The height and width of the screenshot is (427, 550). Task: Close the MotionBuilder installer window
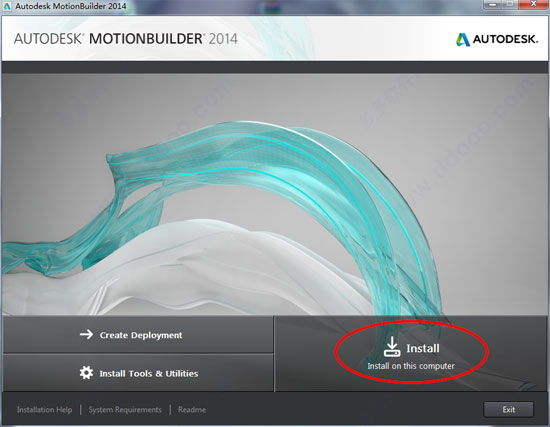534,4
